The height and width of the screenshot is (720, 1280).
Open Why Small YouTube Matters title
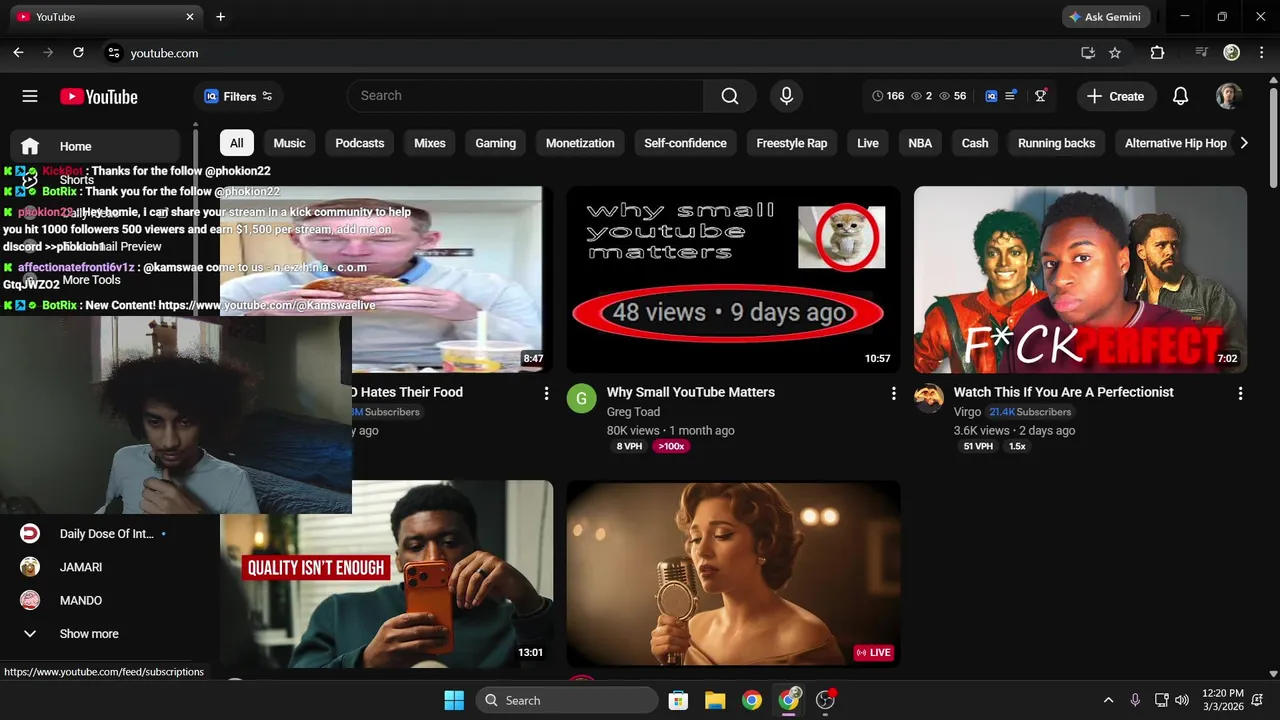tap(691, 392)
